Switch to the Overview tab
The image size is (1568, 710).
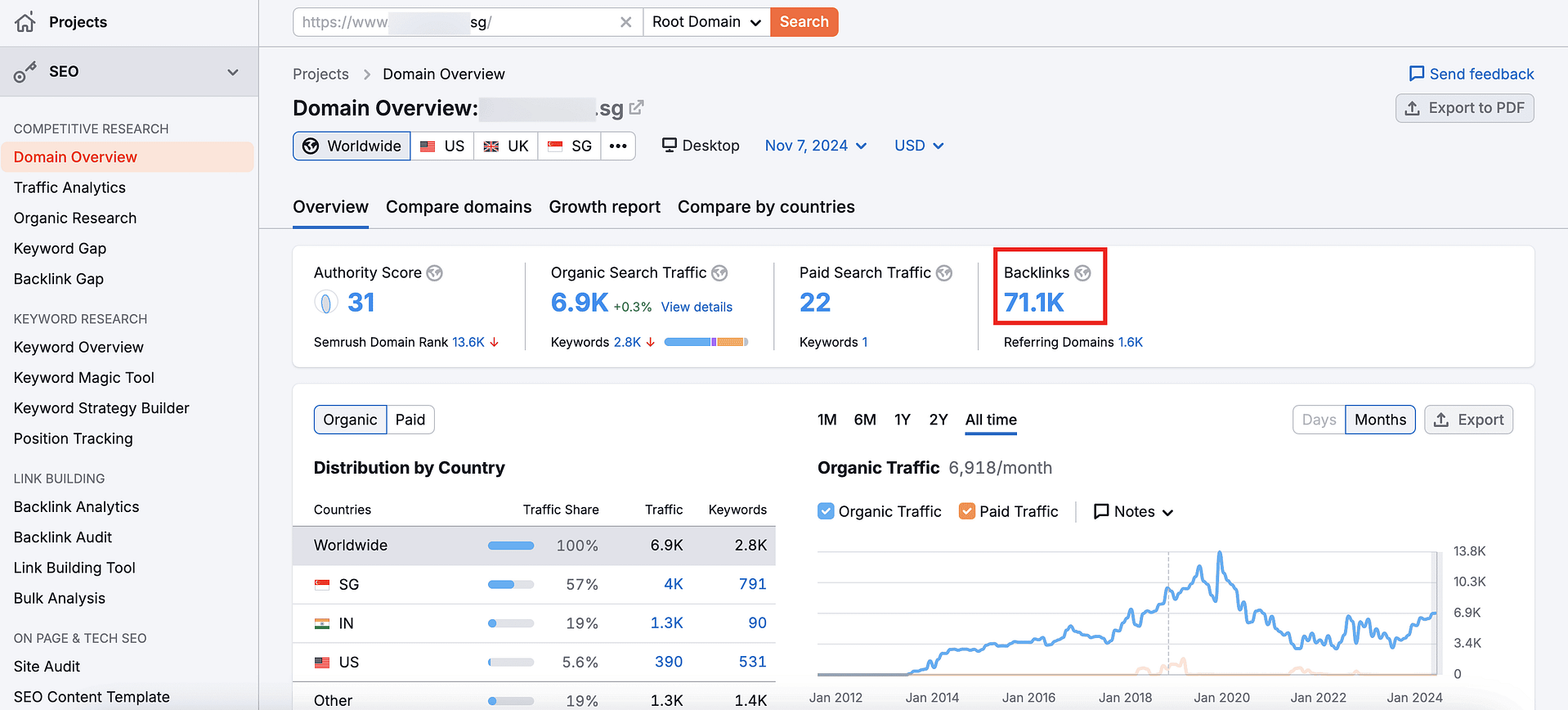point(330,207)
